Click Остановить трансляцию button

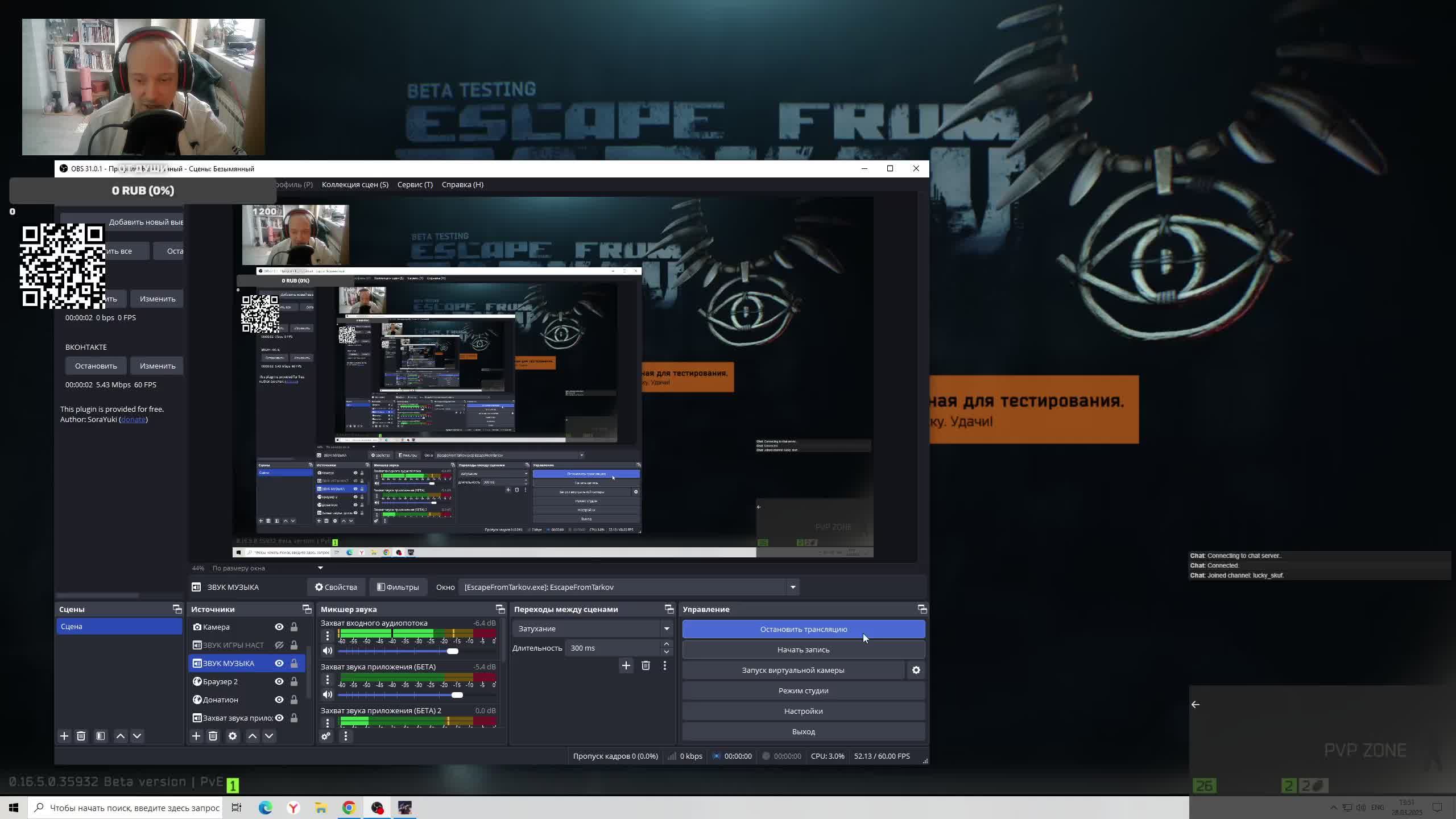click(x=803, y=629)
